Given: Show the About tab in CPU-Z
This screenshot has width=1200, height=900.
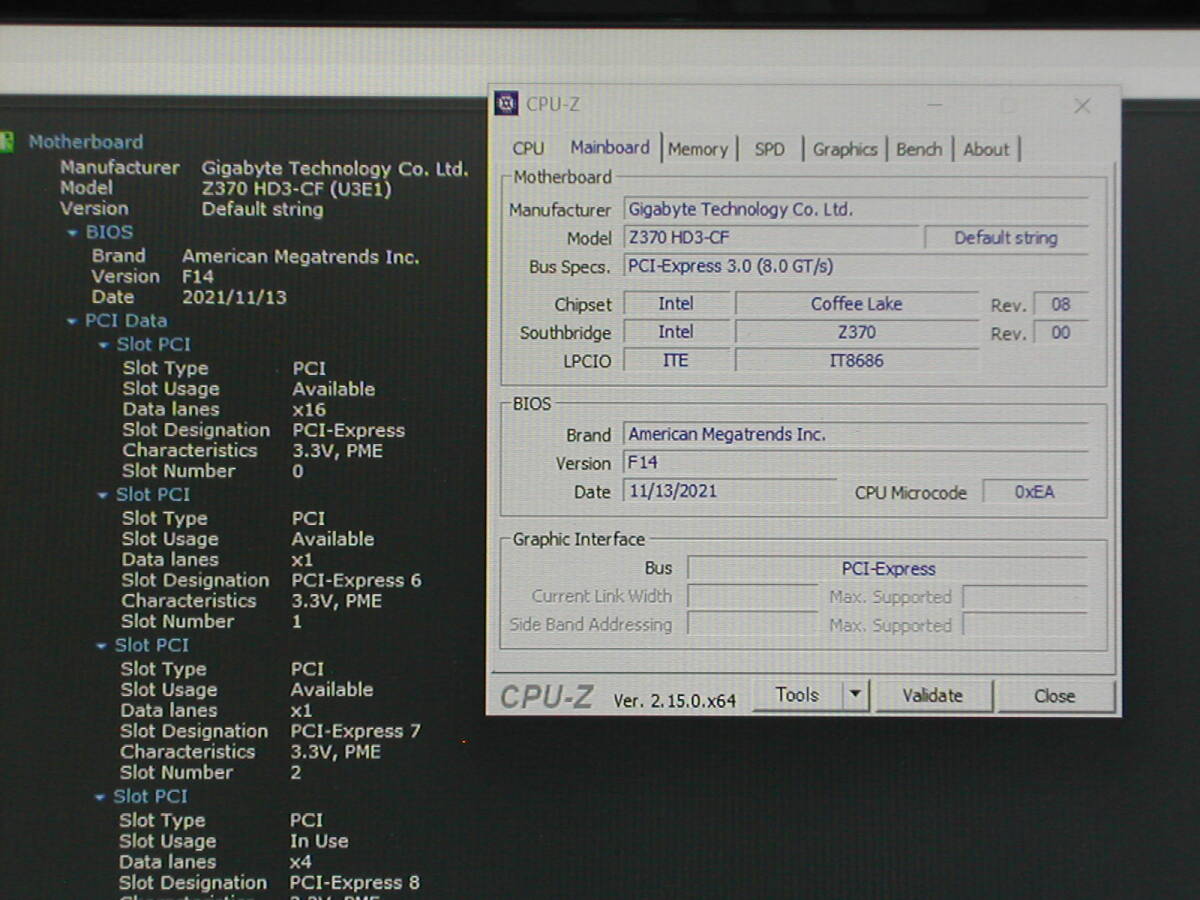Looking at the screenshot, I should pyautogui.click(x=986, y=149).
